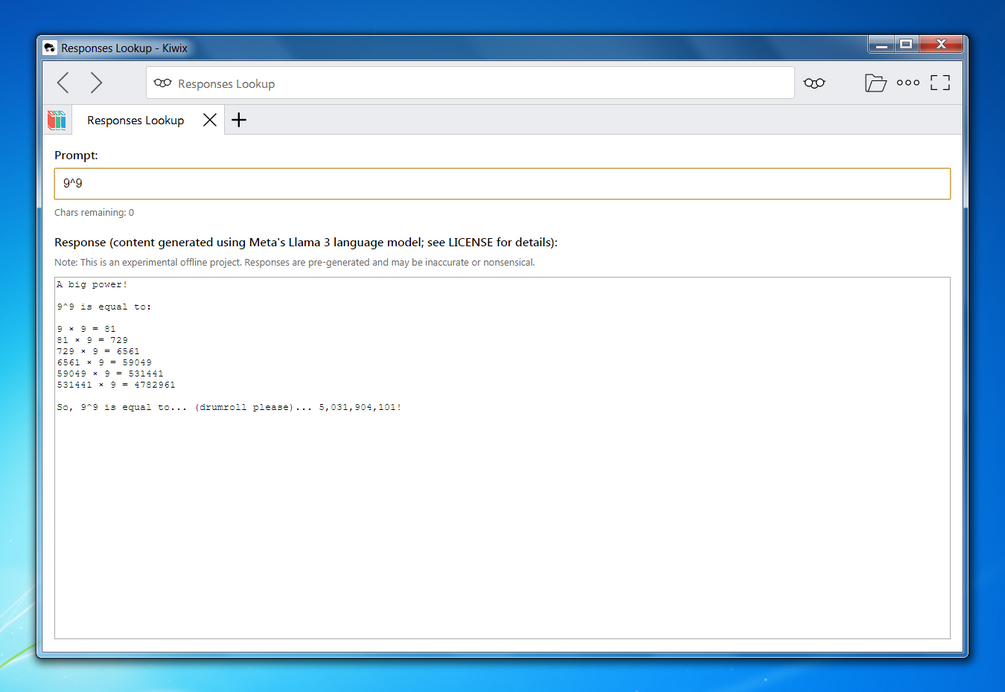Image resolution: width=1005 pixels, height=692 pixels.
Task: Click the Responses Lookup search bar
Action: coord(470,83)
